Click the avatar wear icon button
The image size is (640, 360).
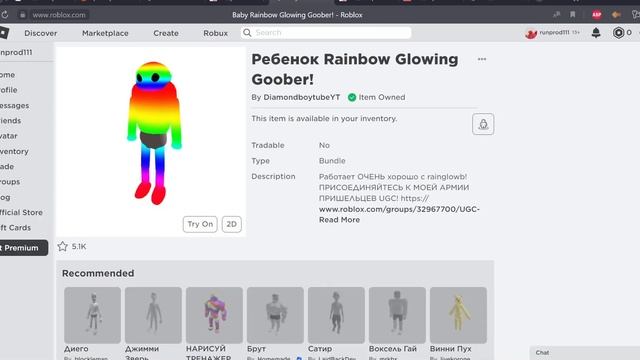483,124
